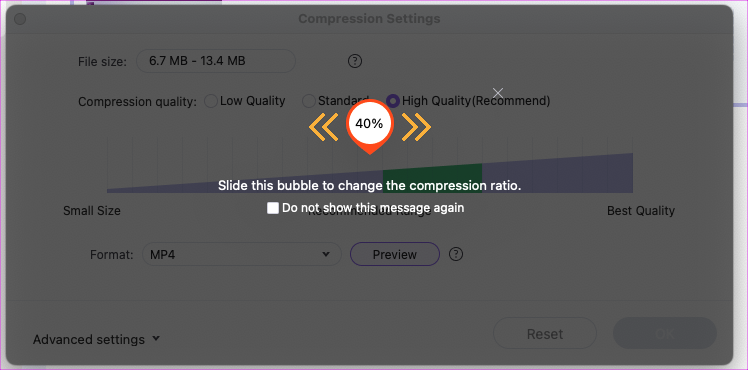The image size is (748, 370).
Task: Click the Preview button
Action: point(395,254)
